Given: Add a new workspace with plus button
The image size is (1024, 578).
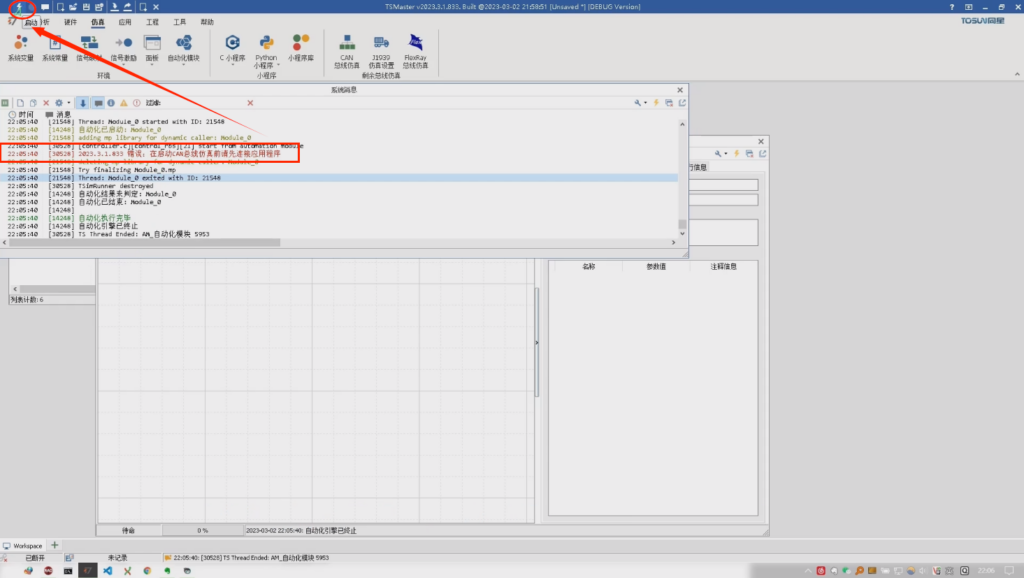Looking at the screenshot, I should coord(54,545).
